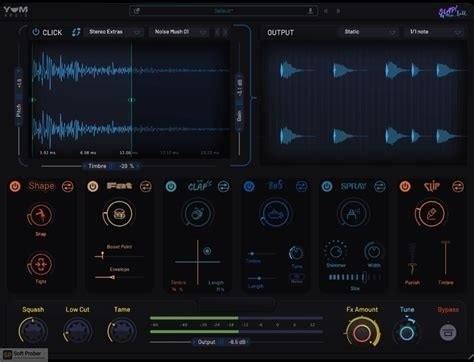
Task: Click the Low Cut knob
Action: 77,331
